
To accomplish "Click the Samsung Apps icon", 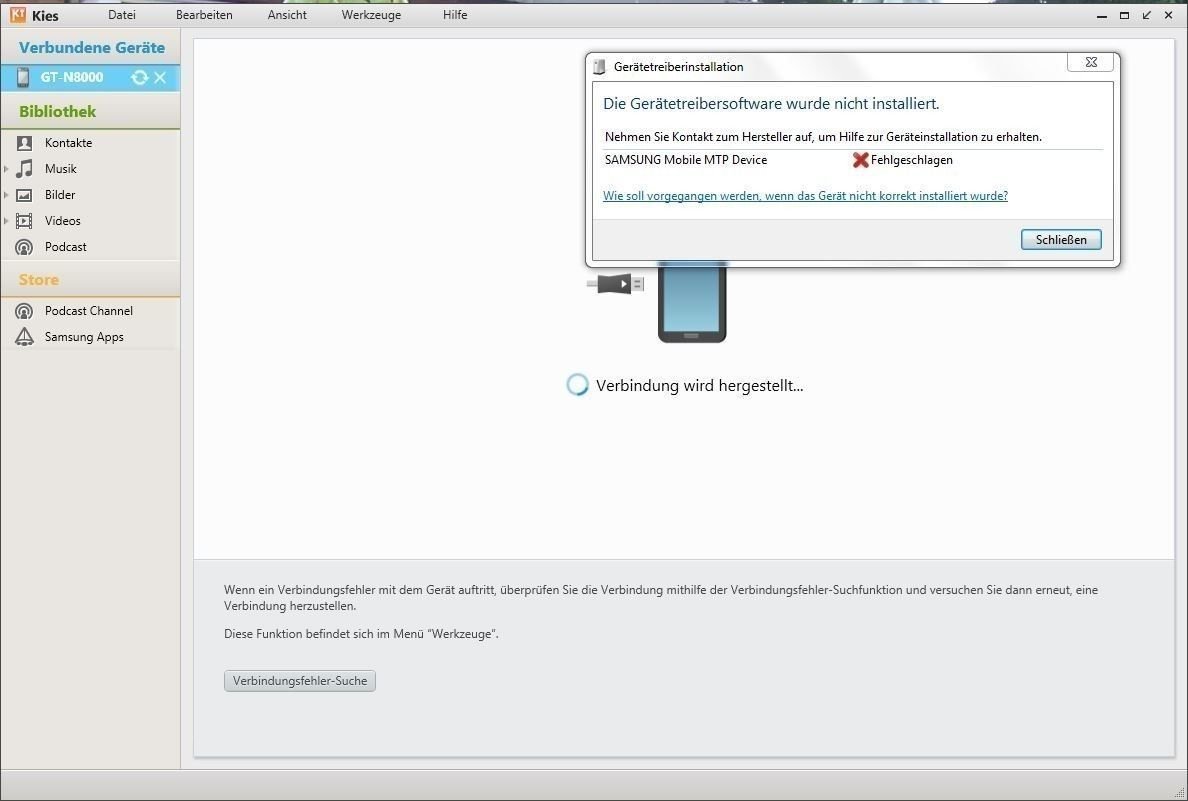I will [x=24, y=336].
